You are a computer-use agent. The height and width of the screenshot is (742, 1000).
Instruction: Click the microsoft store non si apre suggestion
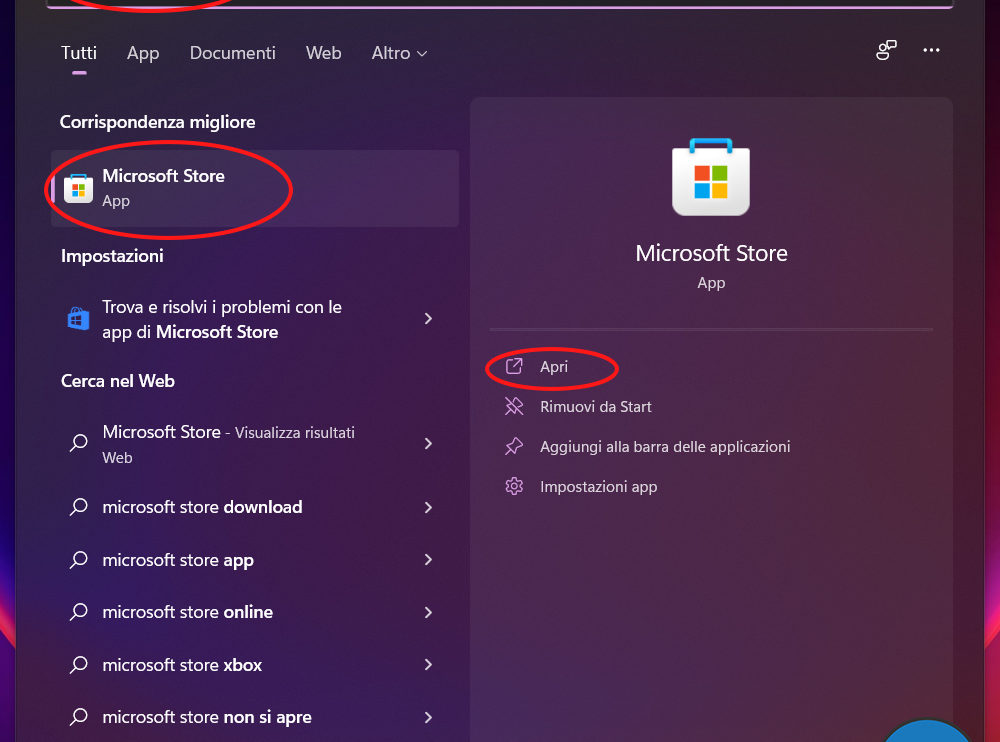[x=206, y=717]
